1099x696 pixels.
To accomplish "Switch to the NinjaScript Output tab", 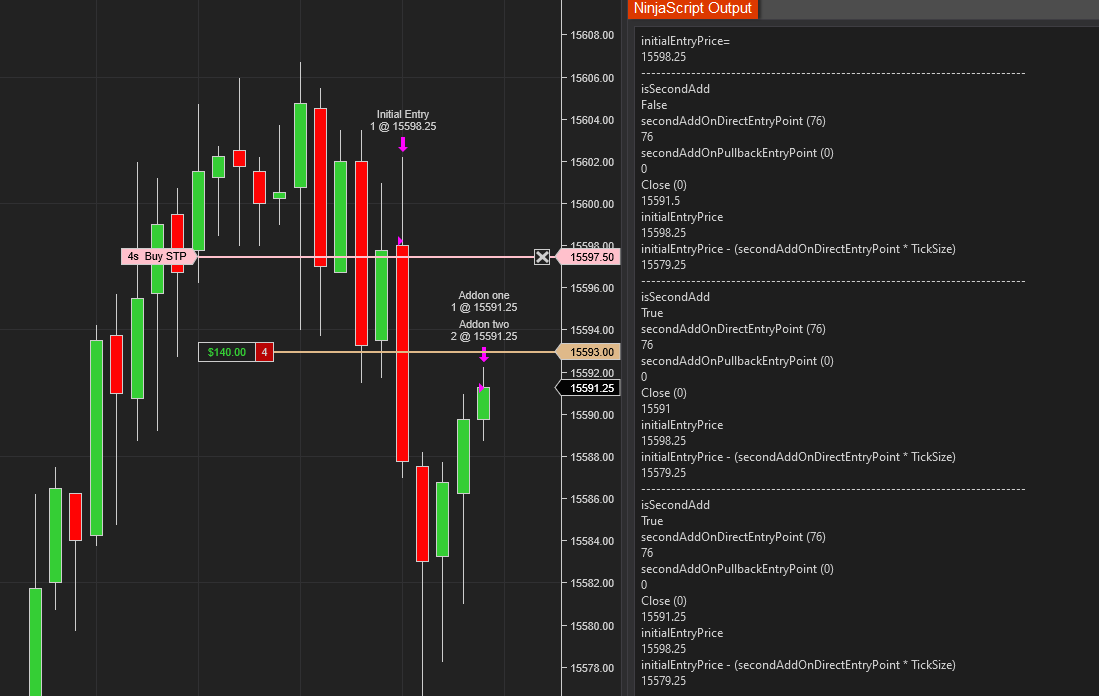I will [x=692, y=8].
